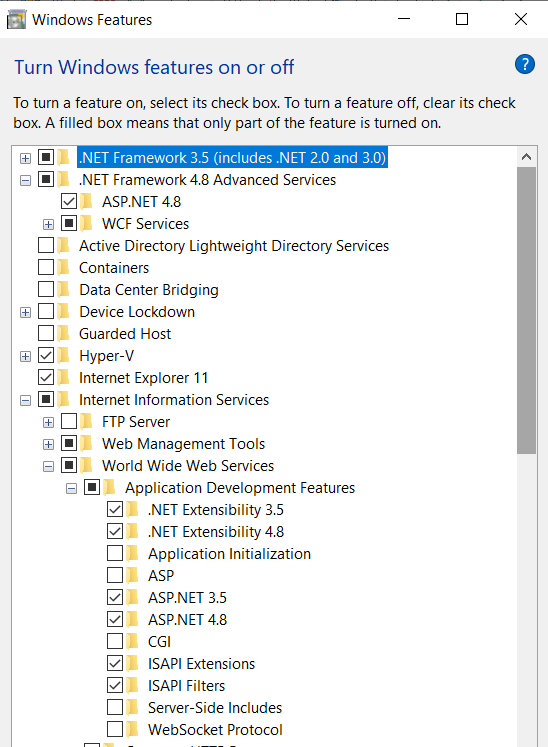The width and height of the screenshot is (548, 747).
Task: Uncheck the top-level ASP.NET 4.8 under .NET Framework 4.8
Action: tap(69, 202)
